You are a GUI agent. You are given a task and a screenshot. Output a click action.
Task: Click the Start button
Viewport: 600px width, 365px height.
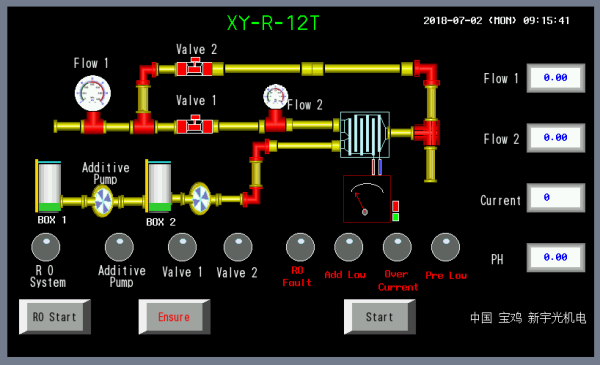(380, 317)
